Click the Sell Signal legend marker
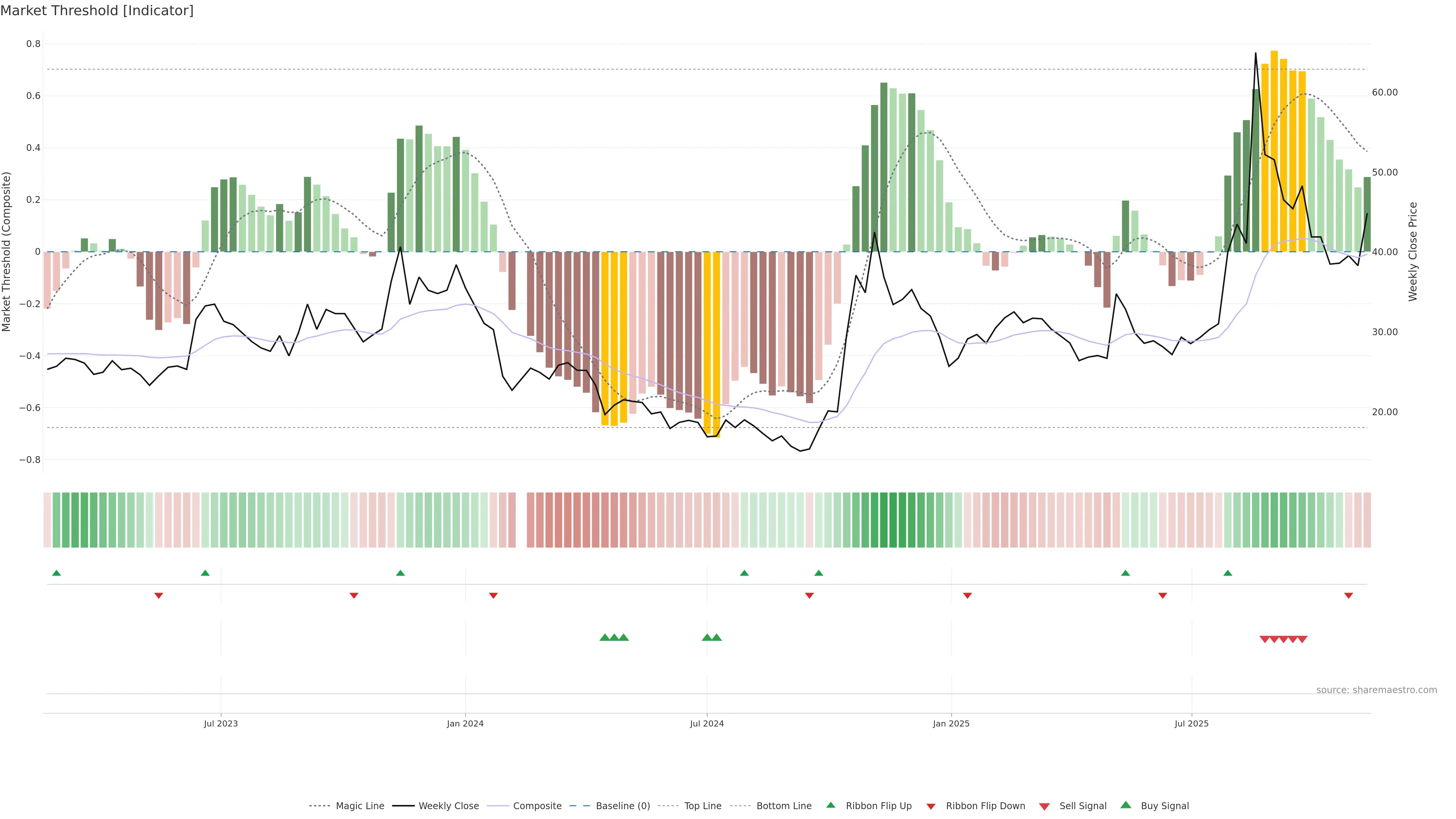This screenshot has height=819, width=1456. click(1044, 806)
